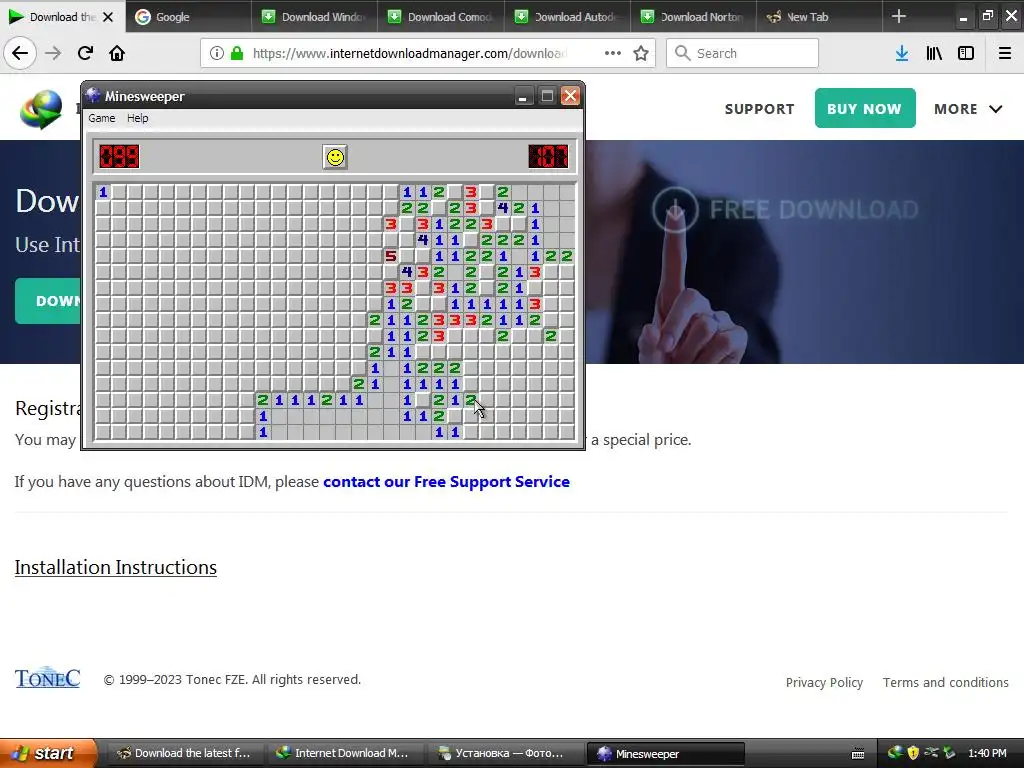
Task: Click the yellow security shield tray icon
Action: [x=913, y=753]
